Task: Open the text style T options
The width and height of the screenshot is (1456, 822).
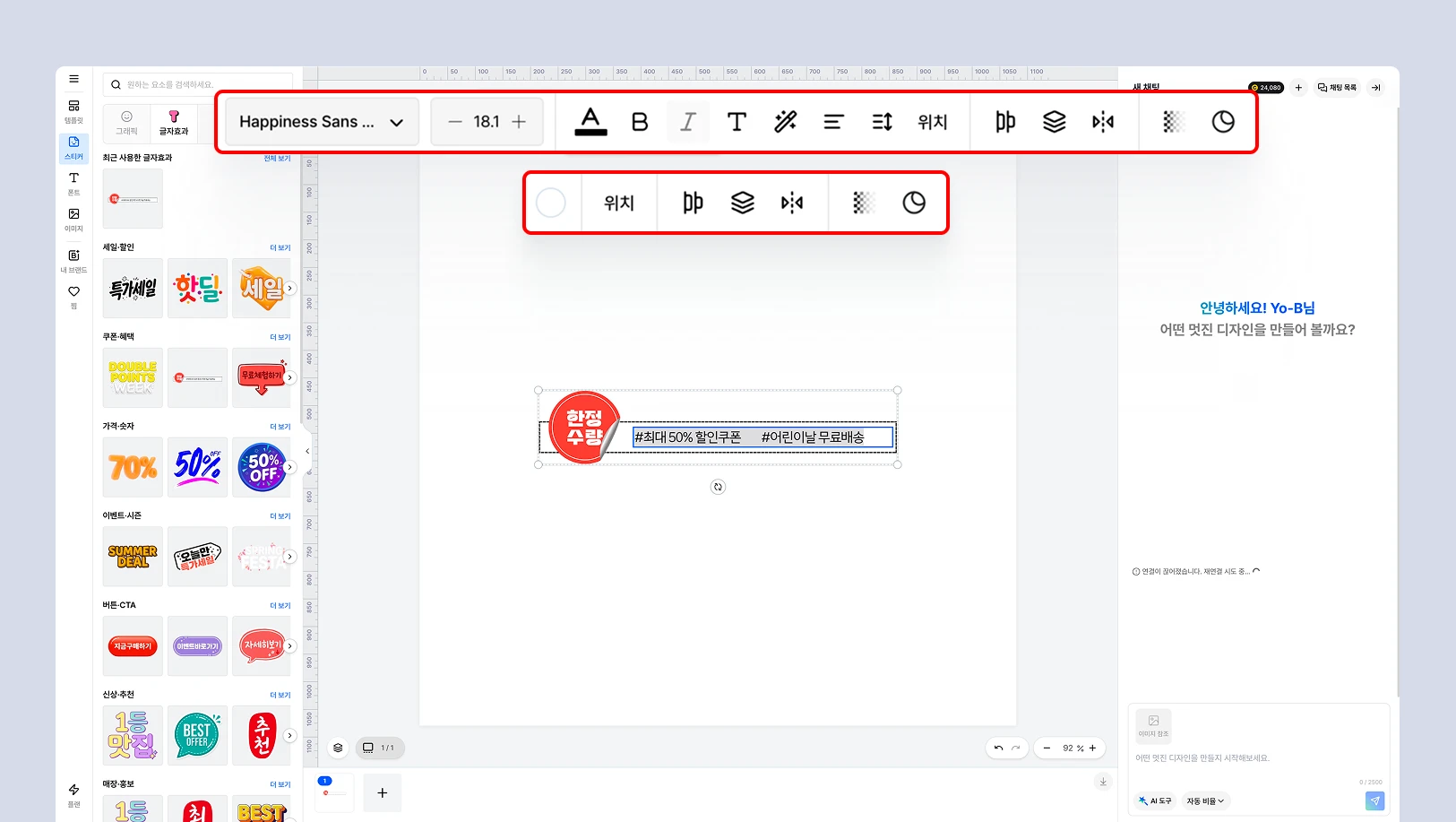Action: (737, 122)
